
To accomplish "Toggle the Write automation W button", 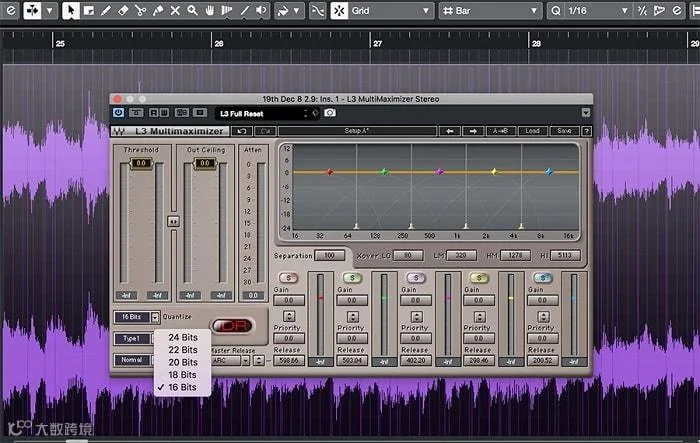I will (164, 113).
